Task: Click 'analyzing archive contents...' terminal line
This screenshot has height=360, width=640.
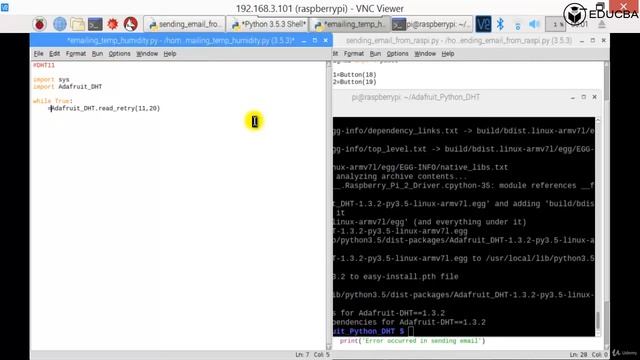Action: click(401, 176)
